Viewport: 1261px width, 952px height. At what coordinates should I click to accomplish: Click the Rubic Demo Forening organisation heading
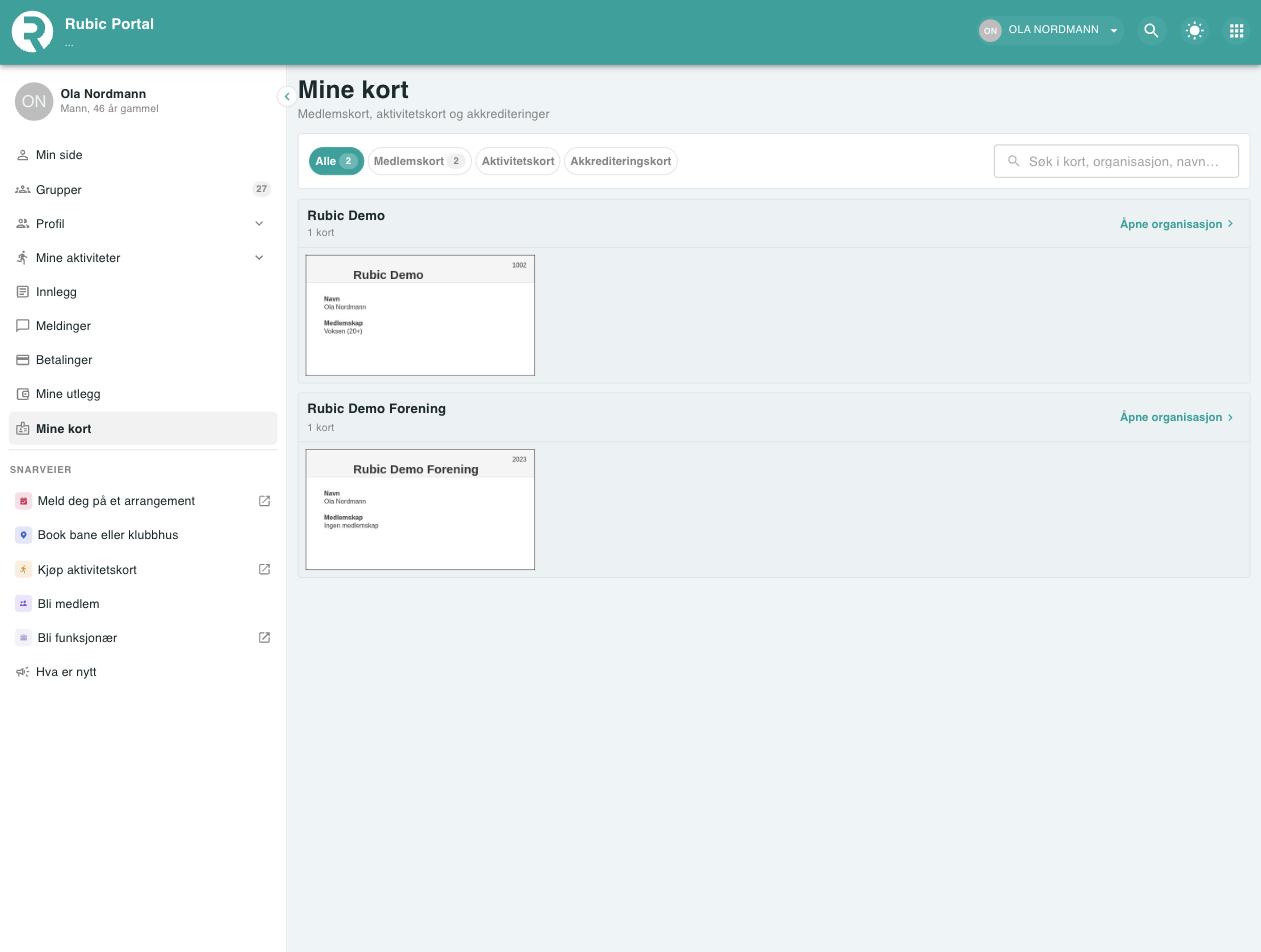pos(377,408)
